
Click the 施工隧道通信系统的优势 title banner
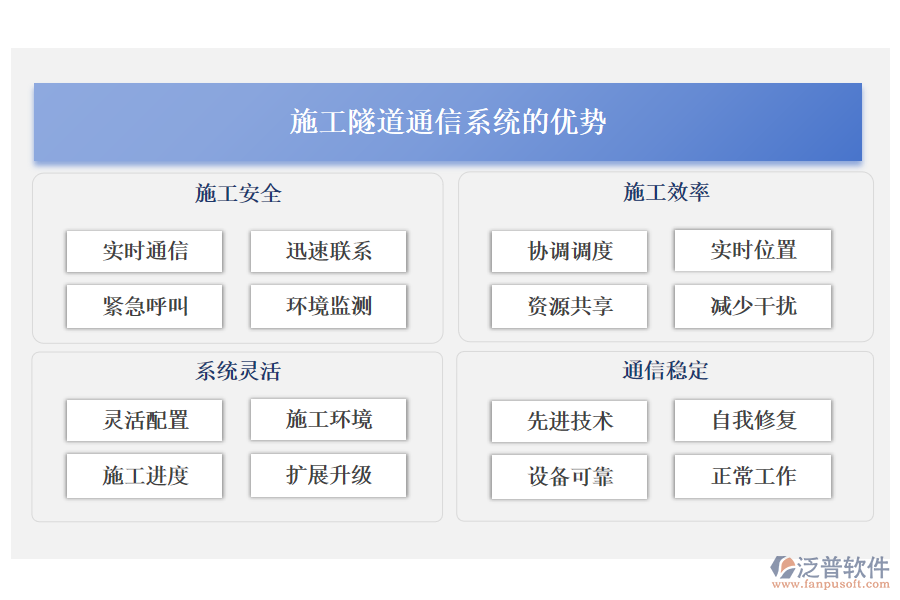point(449,122)
